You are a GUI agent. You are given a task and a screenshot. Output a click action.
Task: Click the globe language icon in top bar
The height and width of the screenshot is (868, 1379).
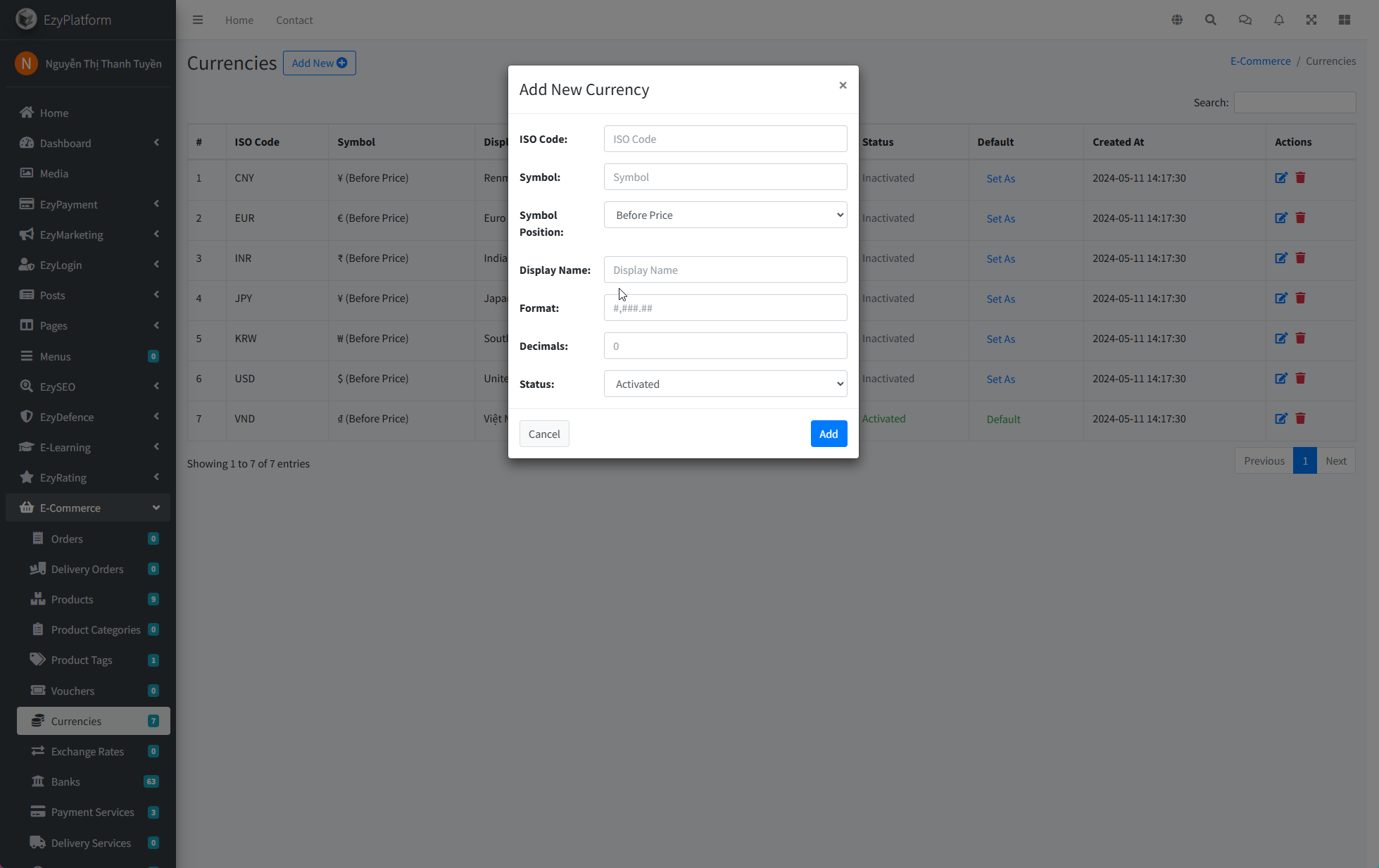click(x=1177, y=20)
